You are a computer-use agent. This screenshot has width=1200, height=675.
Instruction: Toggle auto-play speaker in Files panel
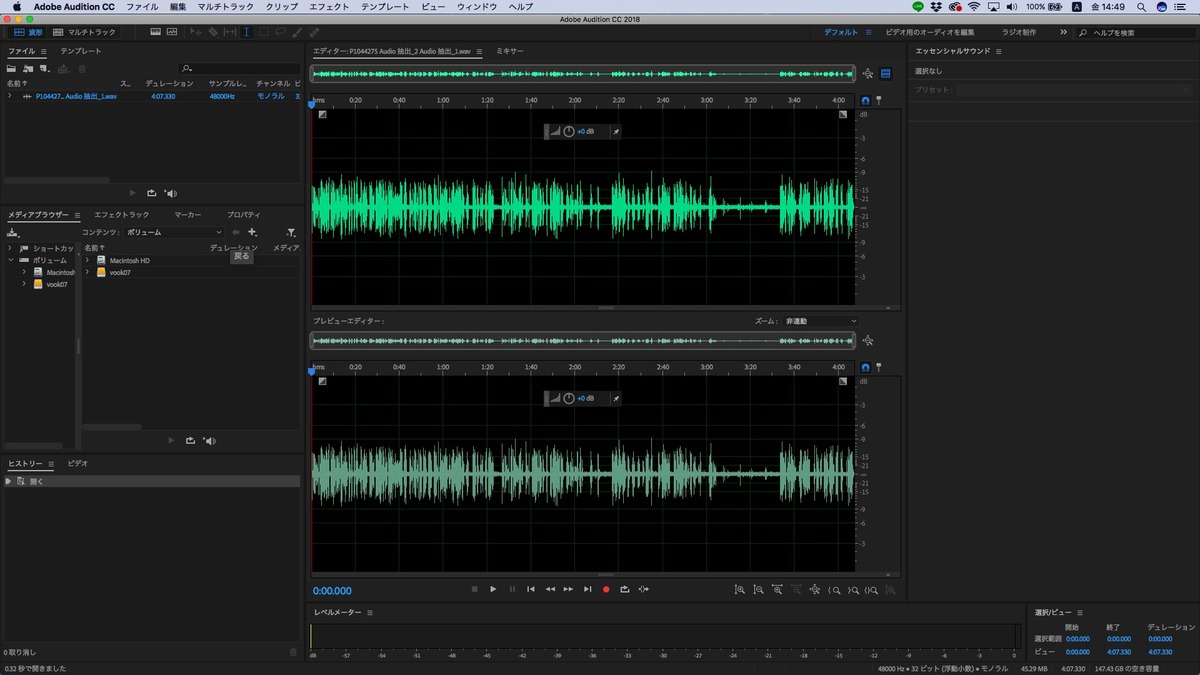pyautogui.click(x=170, y=193)
